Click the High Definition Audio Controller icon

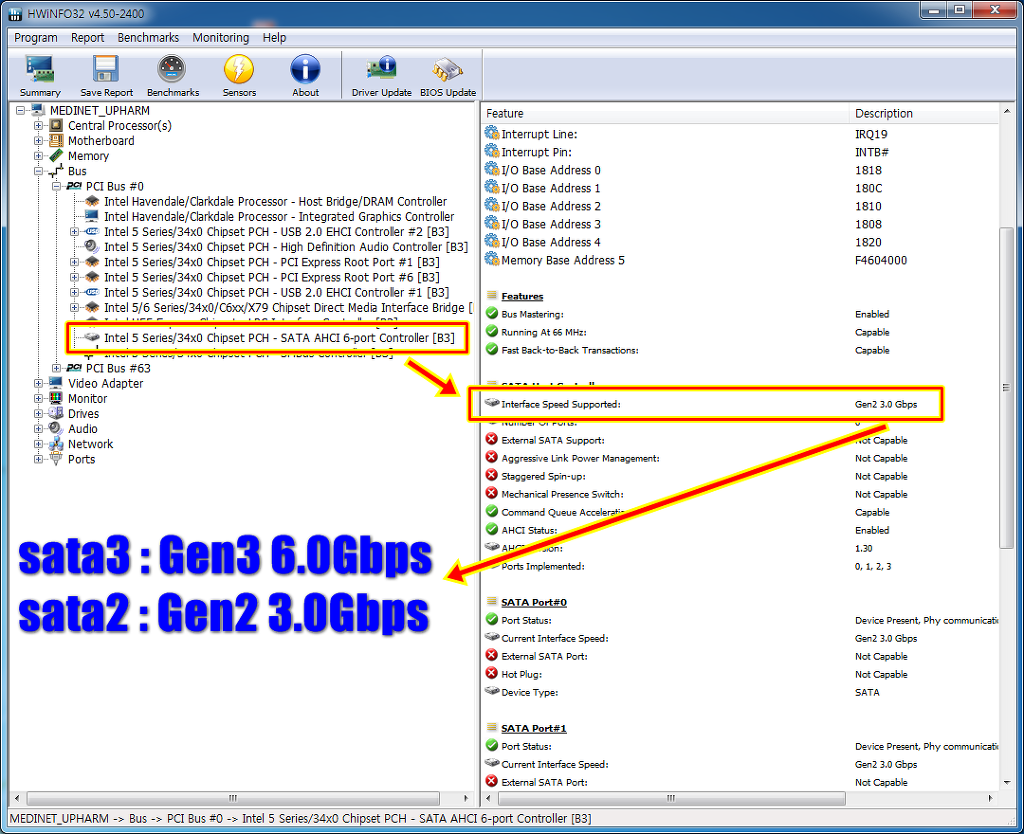pyautogui.click(x=92, y=246)
